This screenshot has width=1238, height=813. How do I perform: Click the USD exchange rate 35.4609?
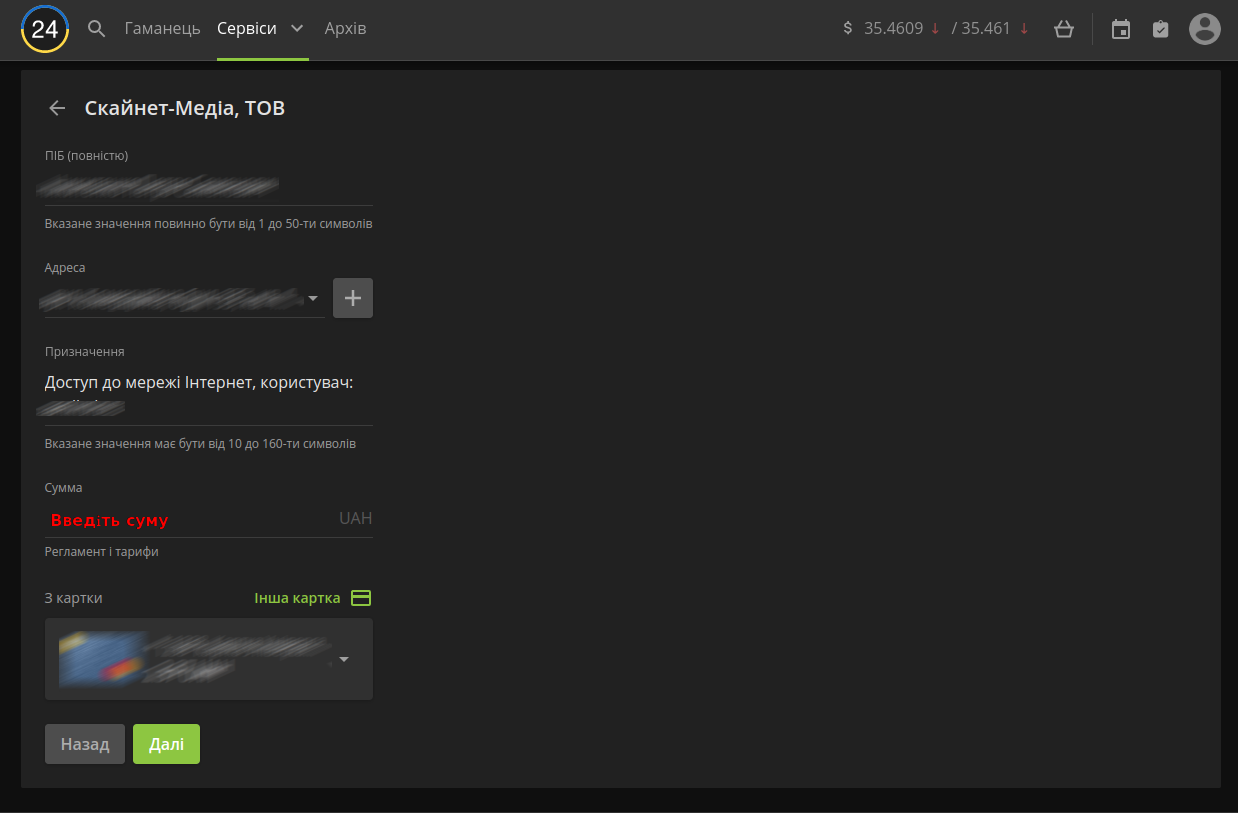tap(893, 29)
